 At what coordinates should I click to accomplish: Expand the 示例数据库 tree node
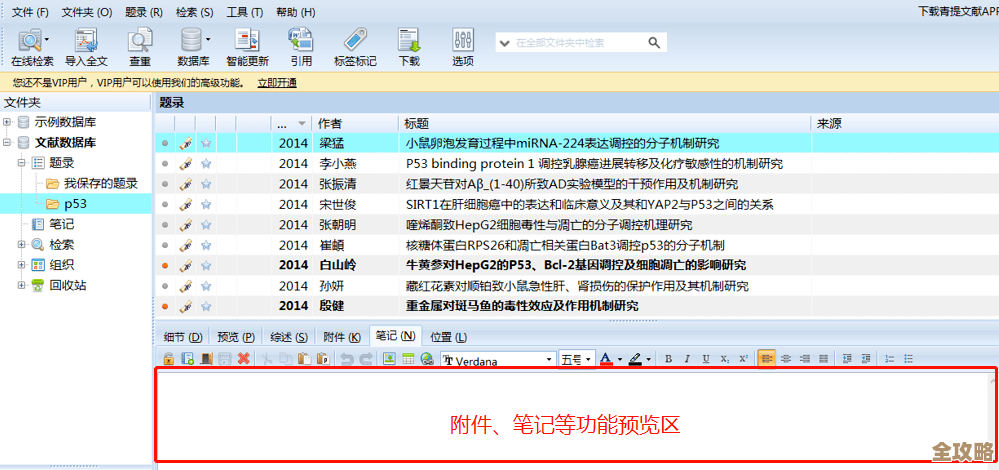6,122
